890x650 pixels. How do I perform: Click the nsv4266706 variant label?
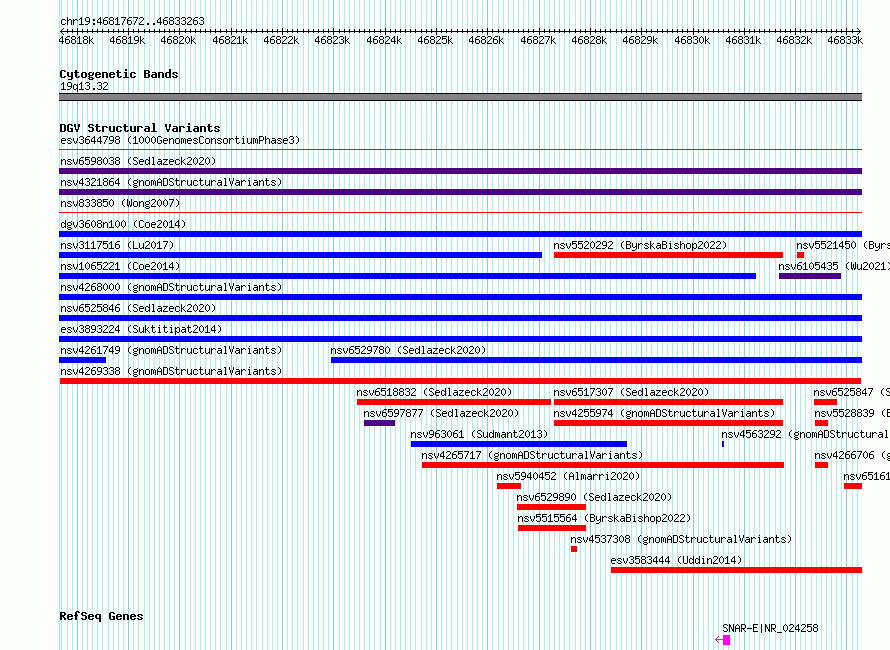(x=851, y=455)
